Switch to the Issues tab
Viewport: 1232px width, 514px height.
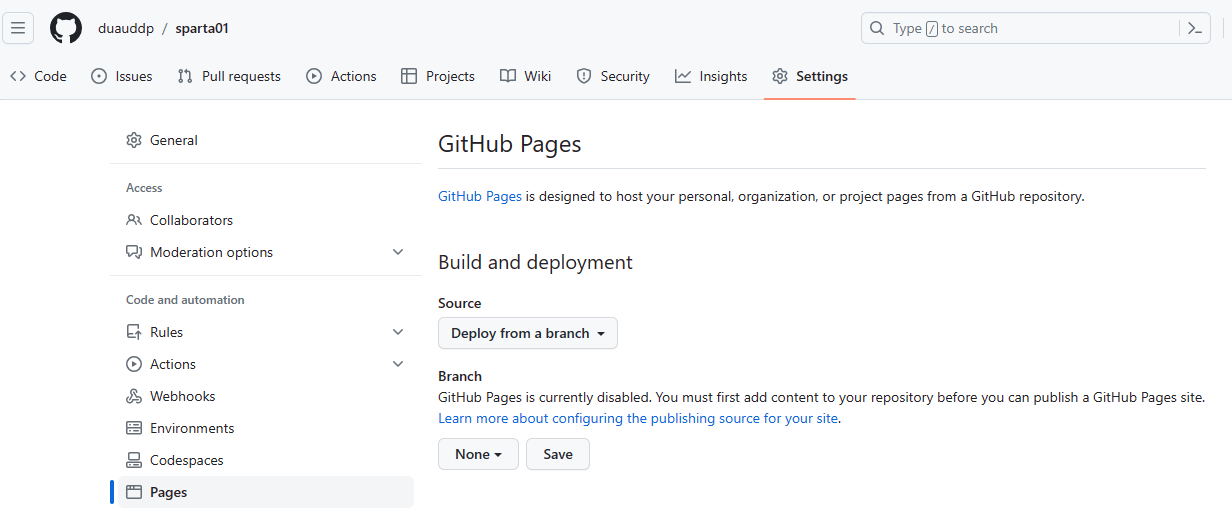[x=122, y=76]
